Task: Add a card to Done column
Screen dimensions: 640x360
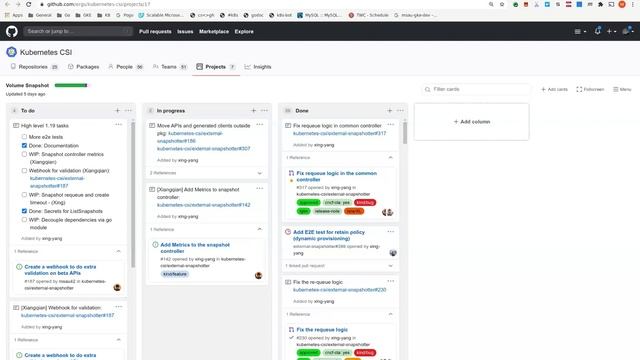Action: (389, 111)
